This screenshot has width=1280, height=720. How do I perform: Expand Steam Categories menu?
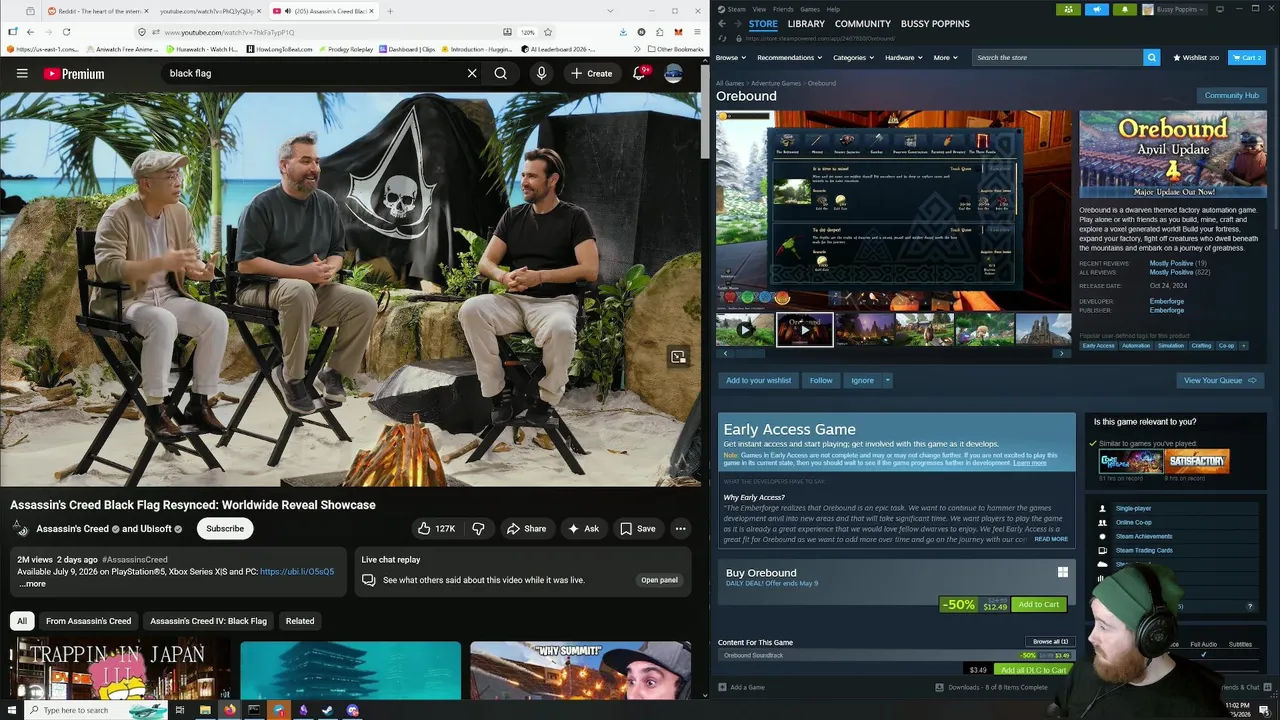[853, 57]
